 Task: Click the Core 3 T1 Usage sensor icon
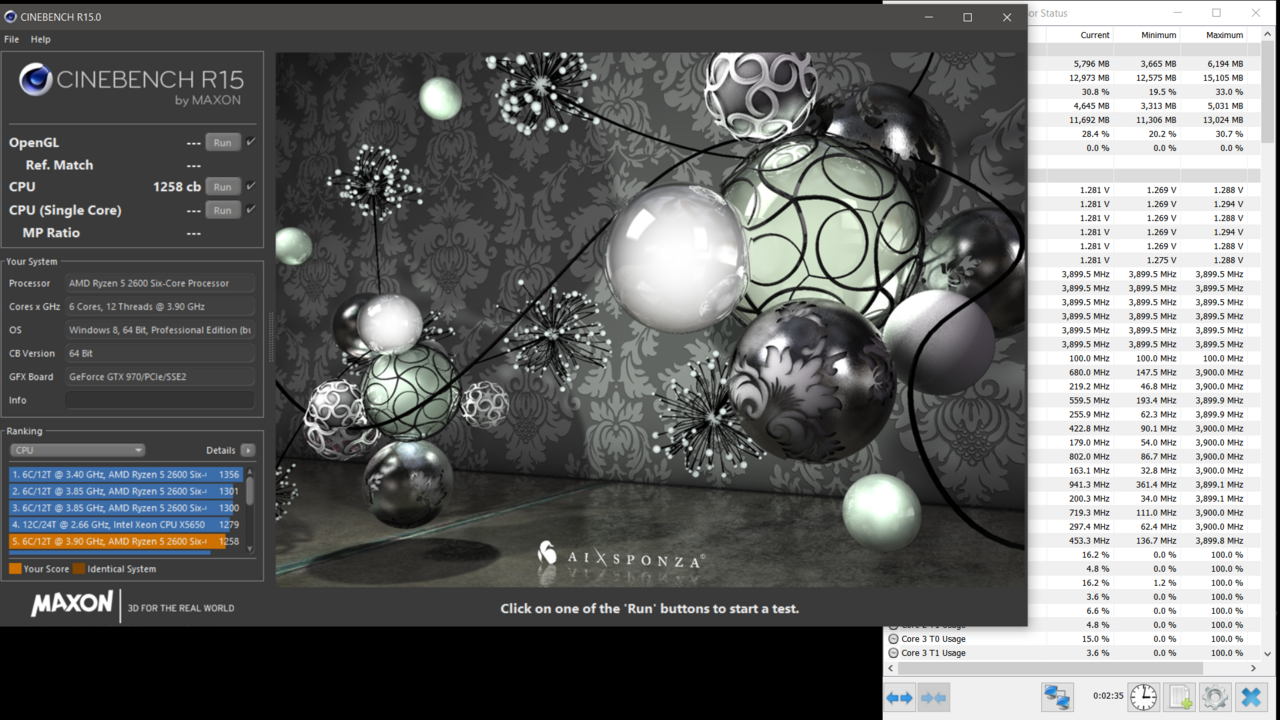pyautogui.click(x=893, y=653)
